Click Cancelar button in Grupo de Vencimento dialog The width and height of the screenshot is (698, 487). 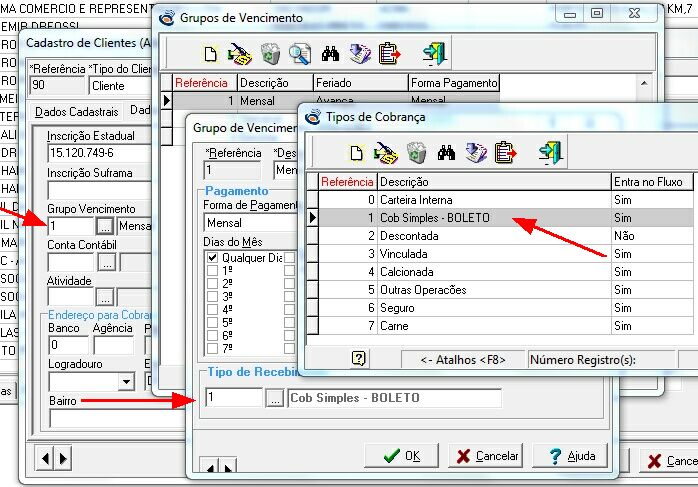pyautogui.click(x=487, y=456)
